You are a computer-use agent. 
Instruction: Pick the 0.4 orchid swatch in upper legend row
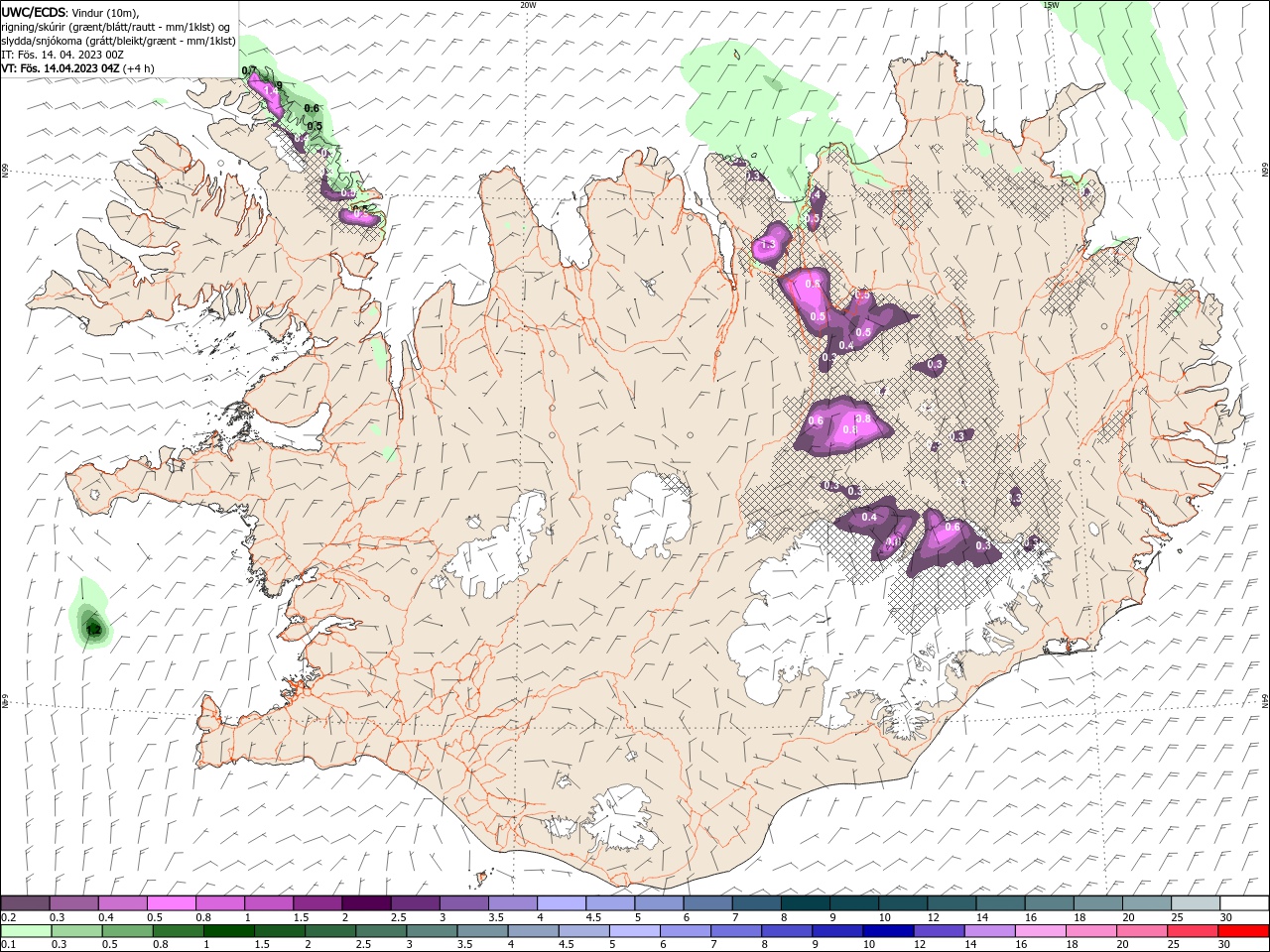(x=122, y=903)
